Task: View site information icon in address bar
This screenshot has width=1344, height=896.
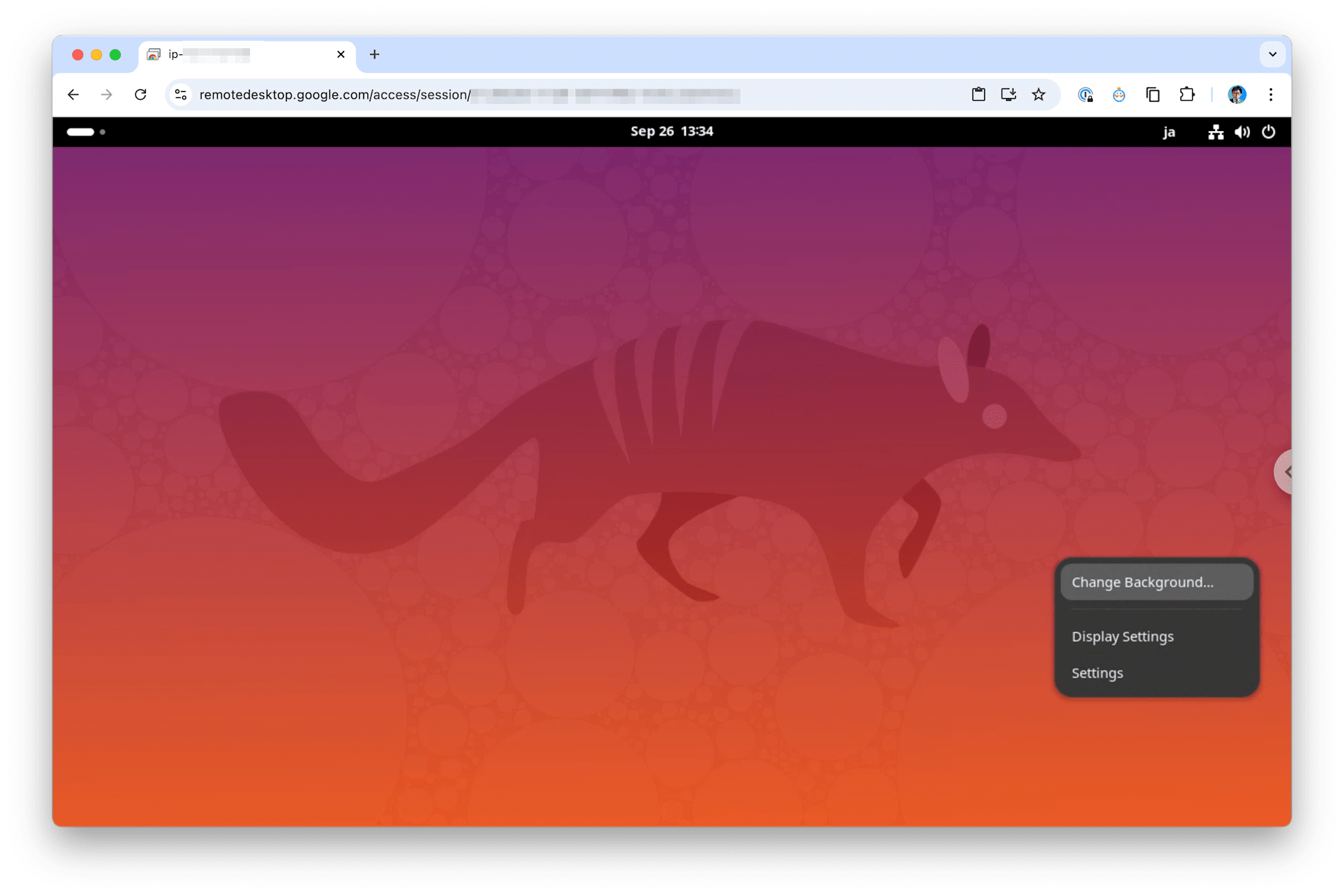Action: click(181, 95)
